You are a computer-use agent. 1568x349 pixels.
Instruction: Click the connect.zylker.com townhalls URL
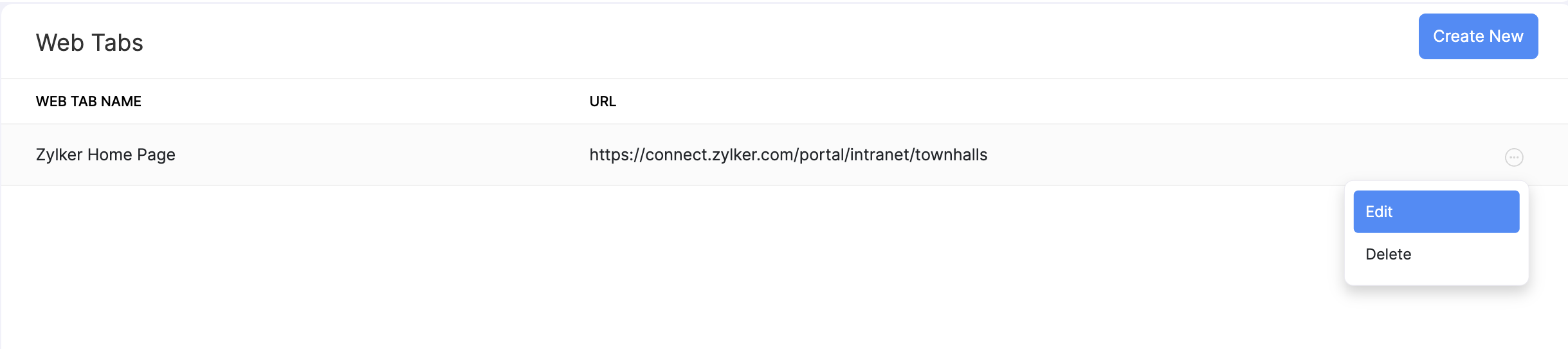788,155
